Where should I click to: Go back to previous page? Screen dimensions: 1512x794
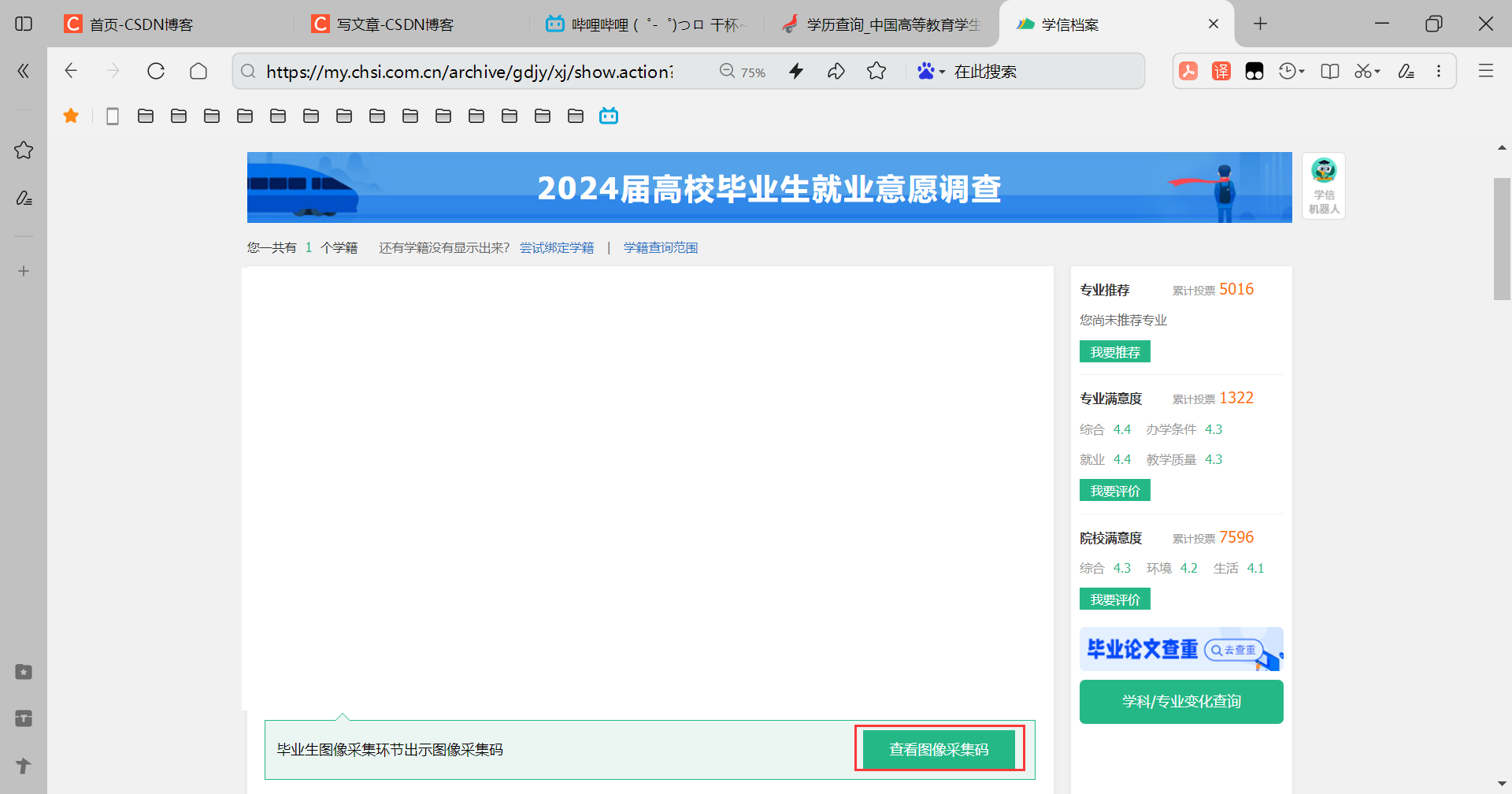point(71,71)
